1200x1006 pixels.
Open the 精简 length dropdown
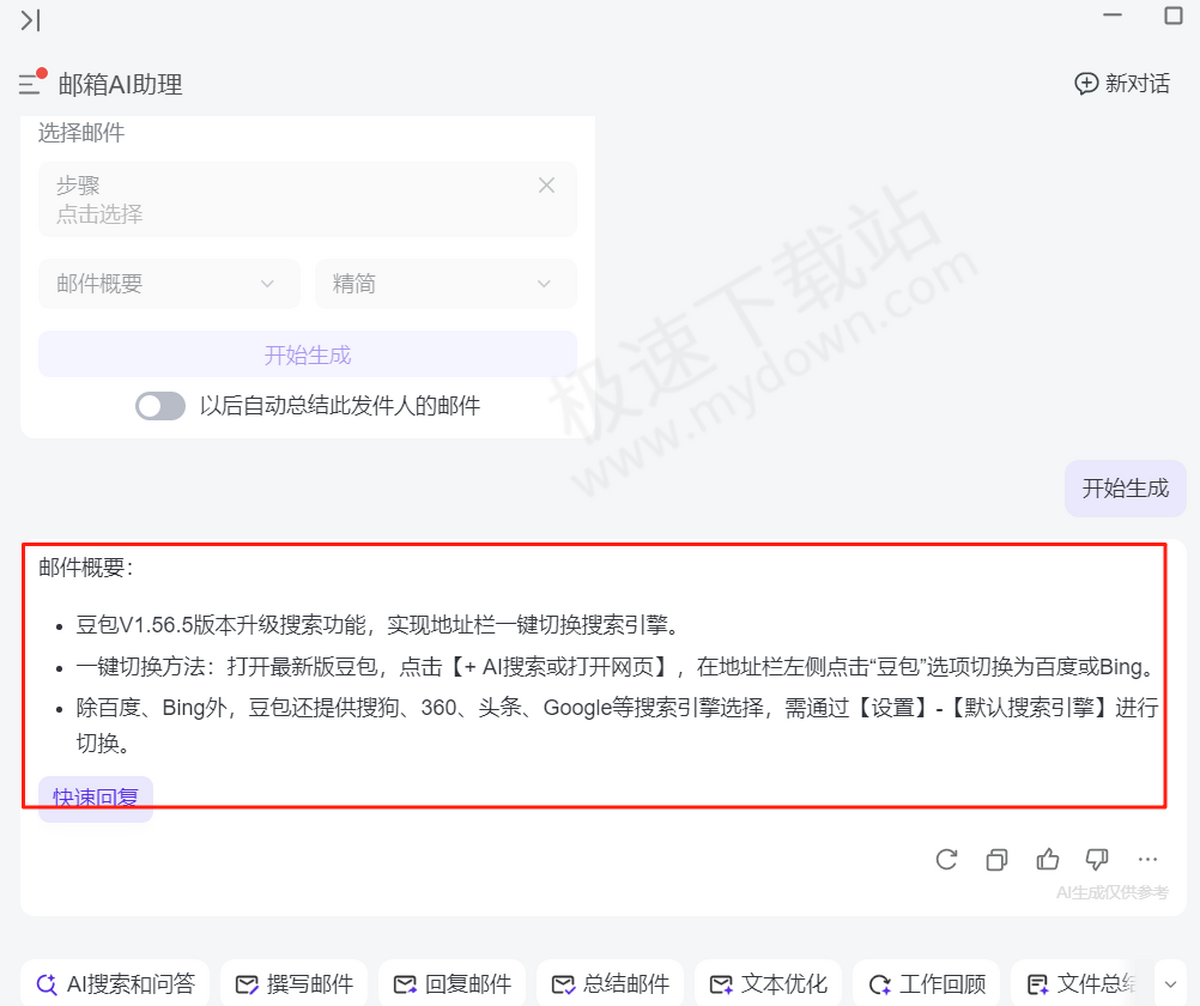pyautogui.click(x=445, y=284)
